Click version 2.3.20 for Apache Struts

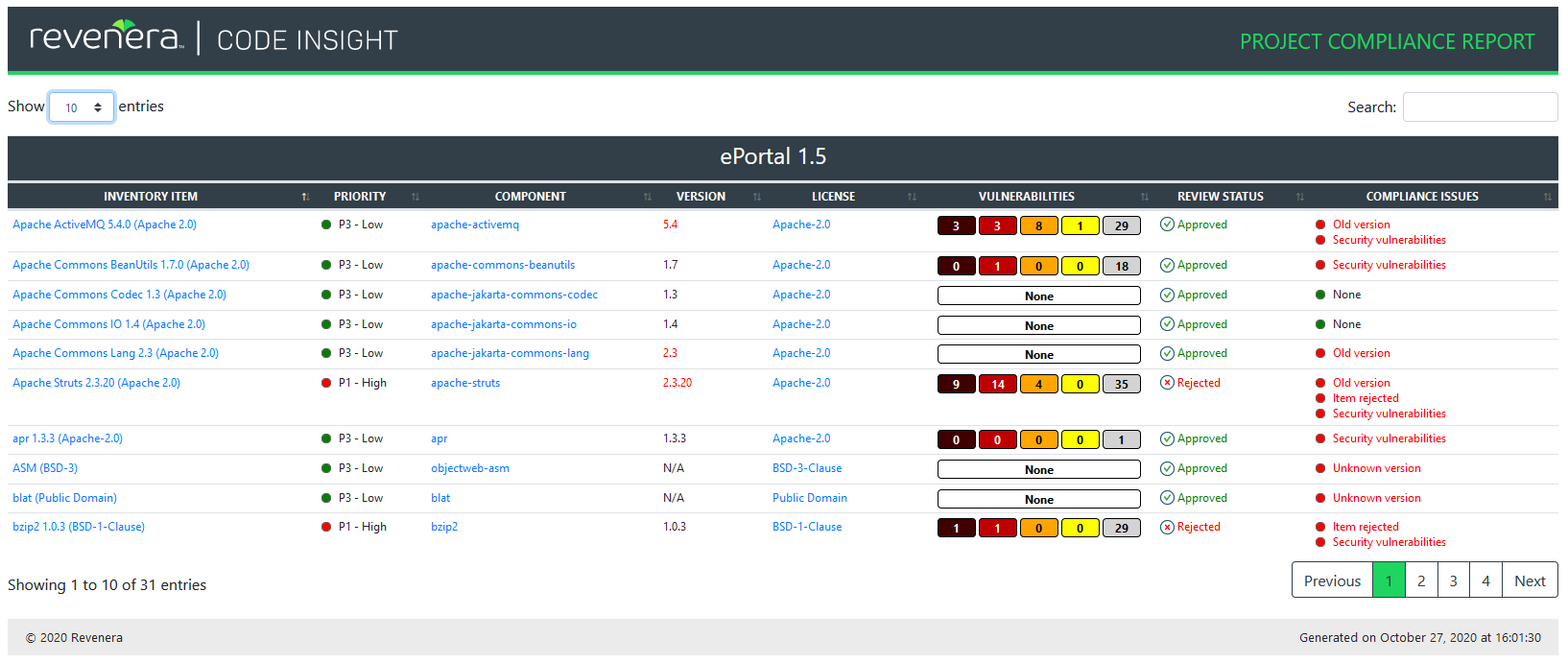[x=677, y=383]
